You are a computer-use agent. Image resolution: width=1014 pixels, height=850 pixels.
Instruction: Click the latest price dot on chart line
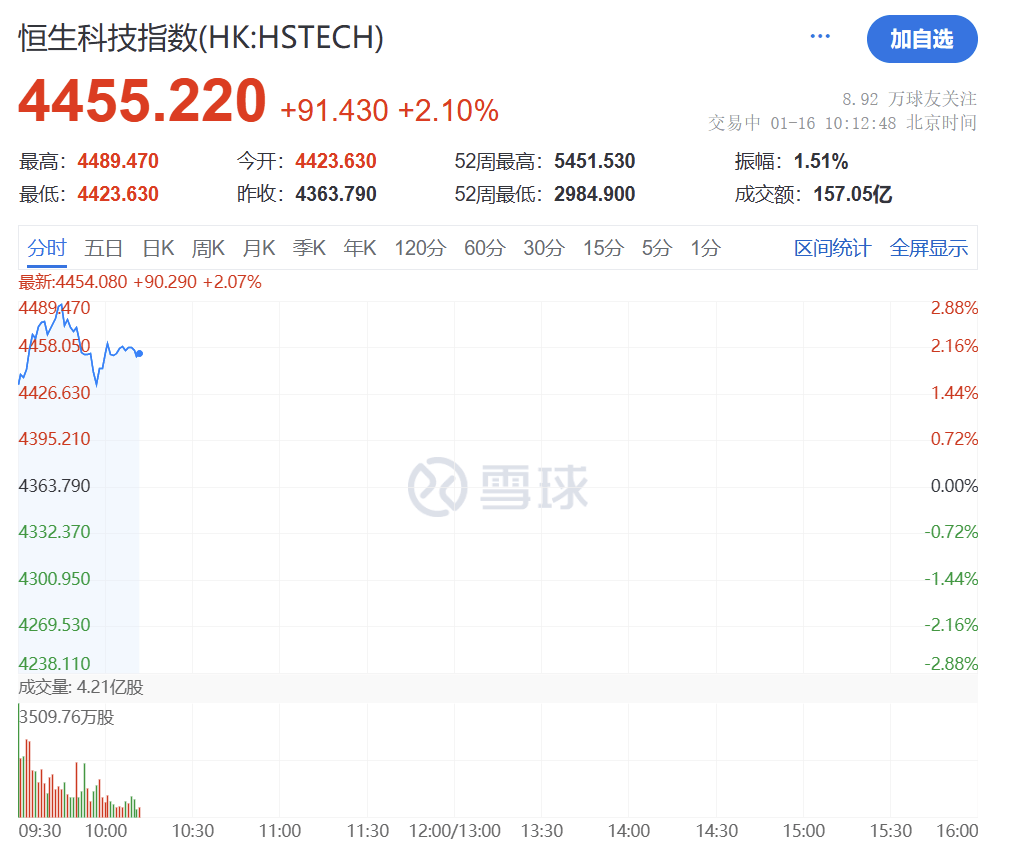[x=139, y=353]
